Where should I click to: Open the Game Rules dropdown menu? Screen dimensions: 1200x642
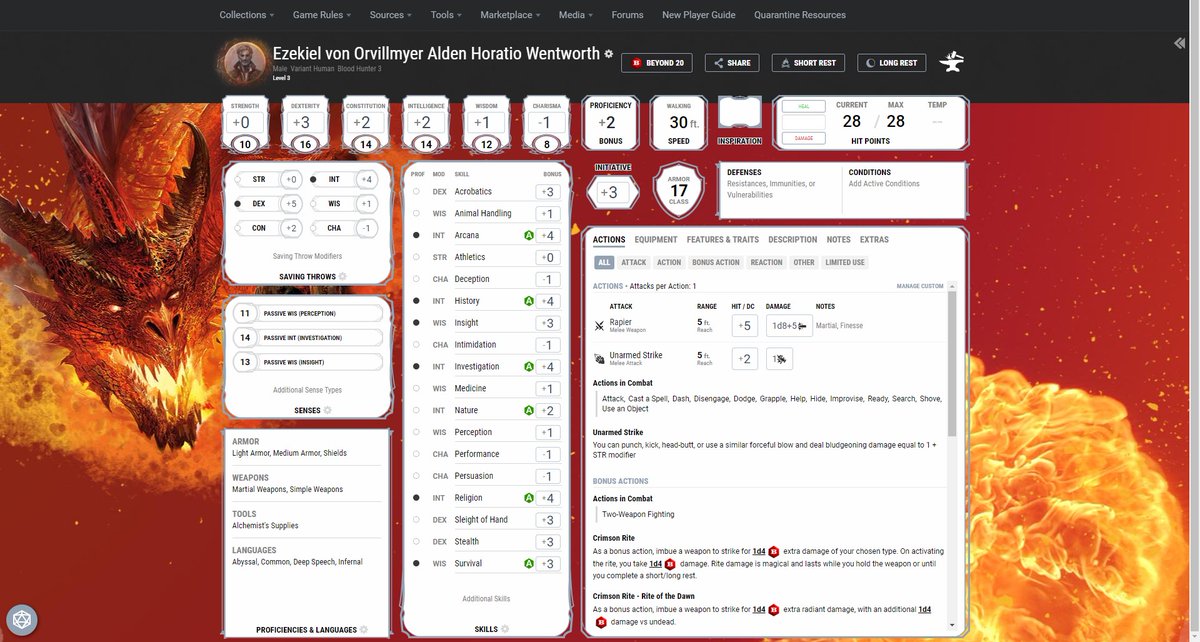322,15
